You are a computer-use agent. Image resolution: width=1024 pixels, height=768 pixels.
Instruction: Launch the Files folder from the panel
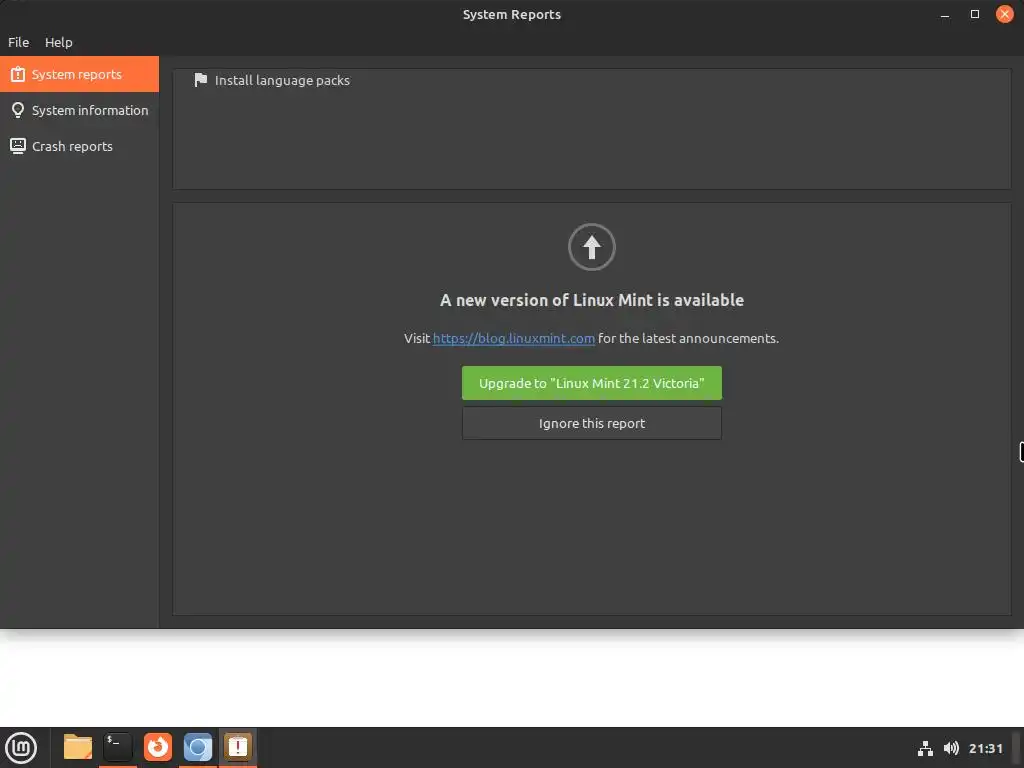coord(78,747)
